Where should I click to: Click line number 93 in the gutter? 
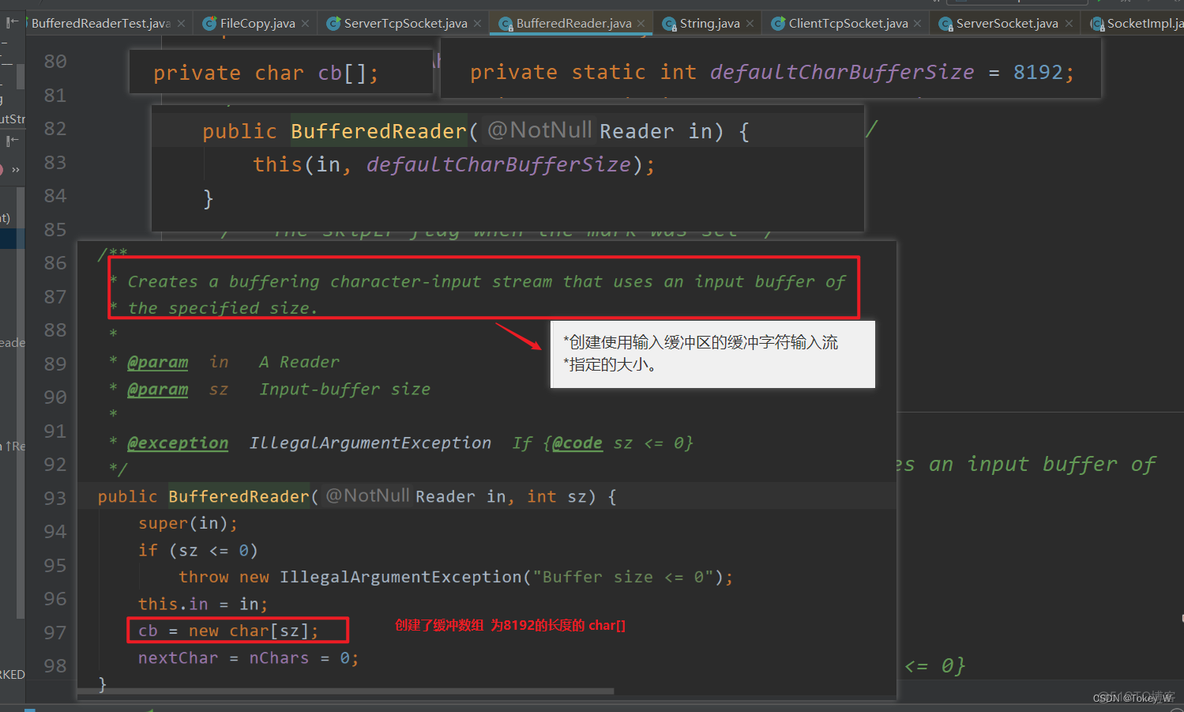[54, 498]
